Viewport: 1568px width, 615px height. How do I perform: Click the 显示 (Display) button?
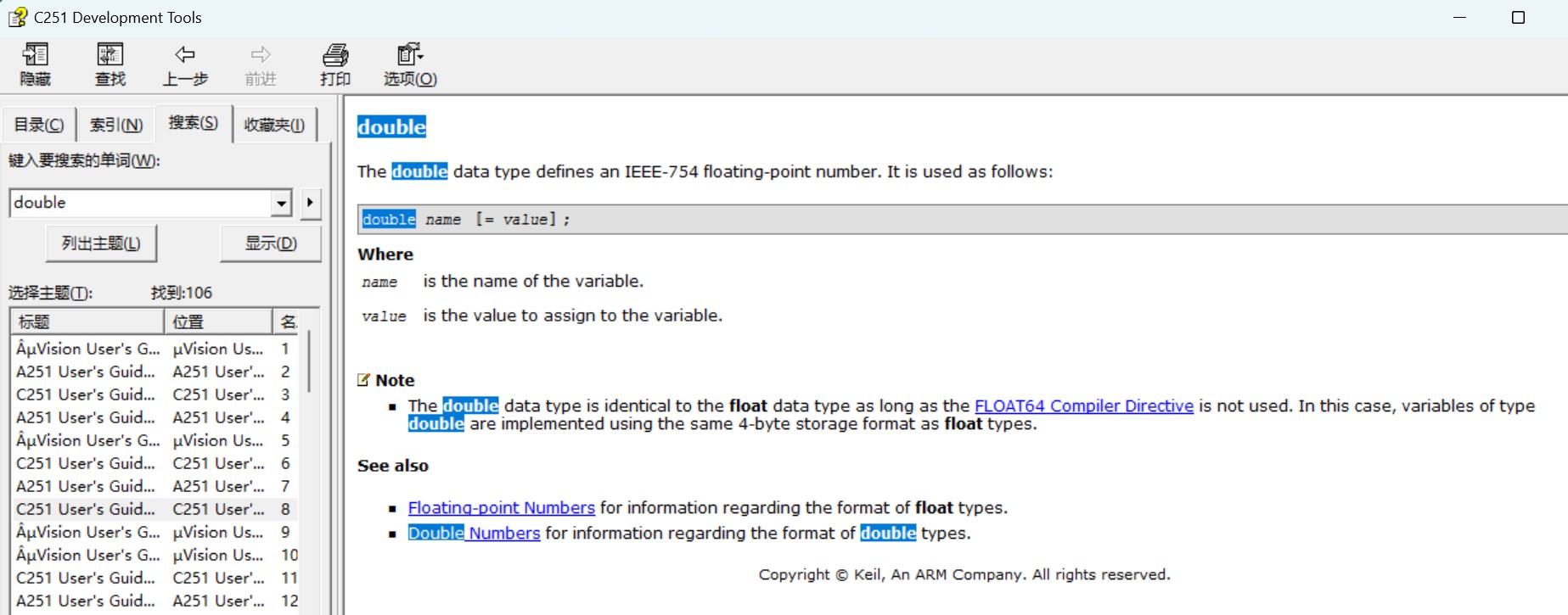(271, 243)
